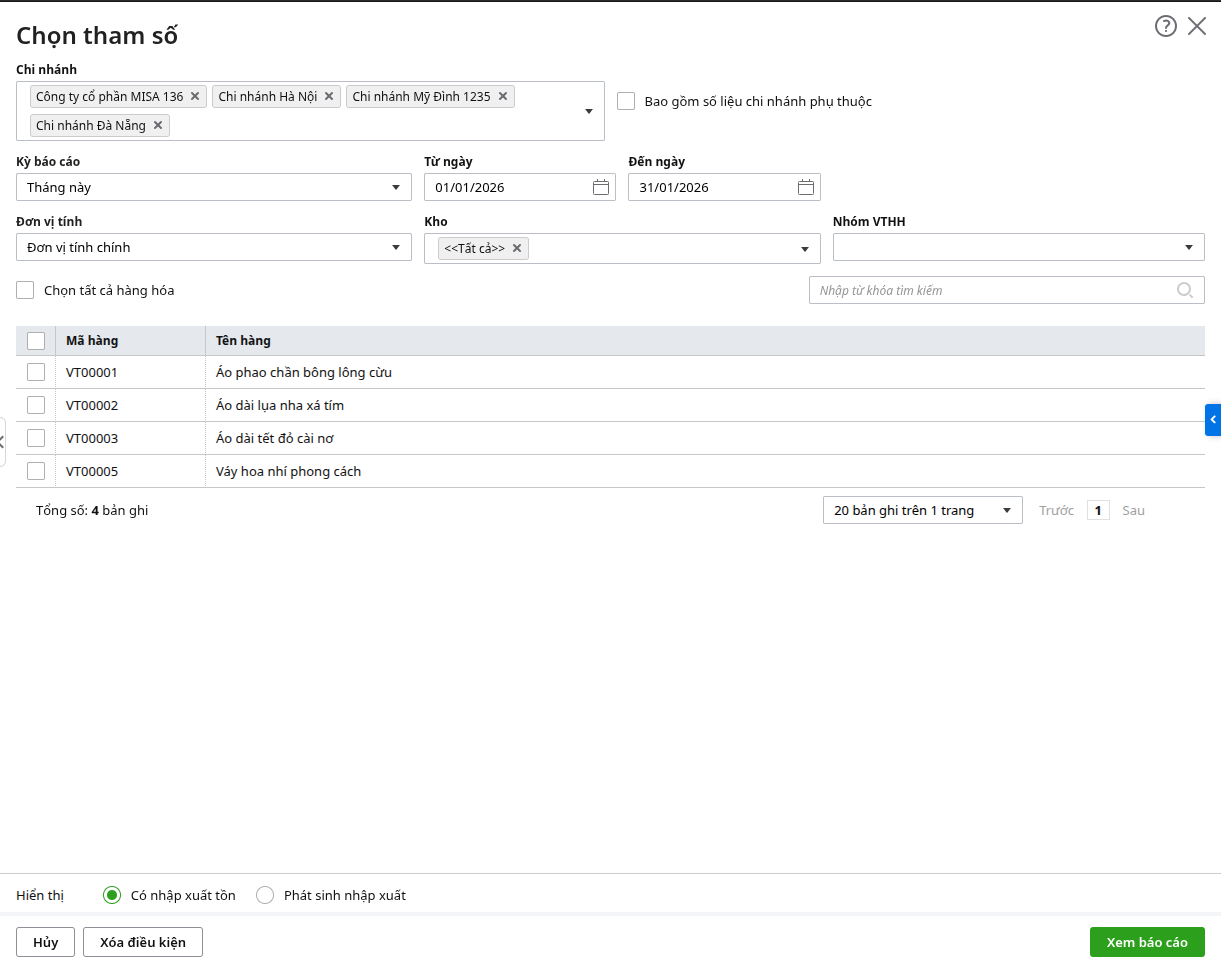This screenshot has width=1221, height=961.
Task: Remove the Chi nhánh Đà Nẵng tag
Action: click(158, 126)
